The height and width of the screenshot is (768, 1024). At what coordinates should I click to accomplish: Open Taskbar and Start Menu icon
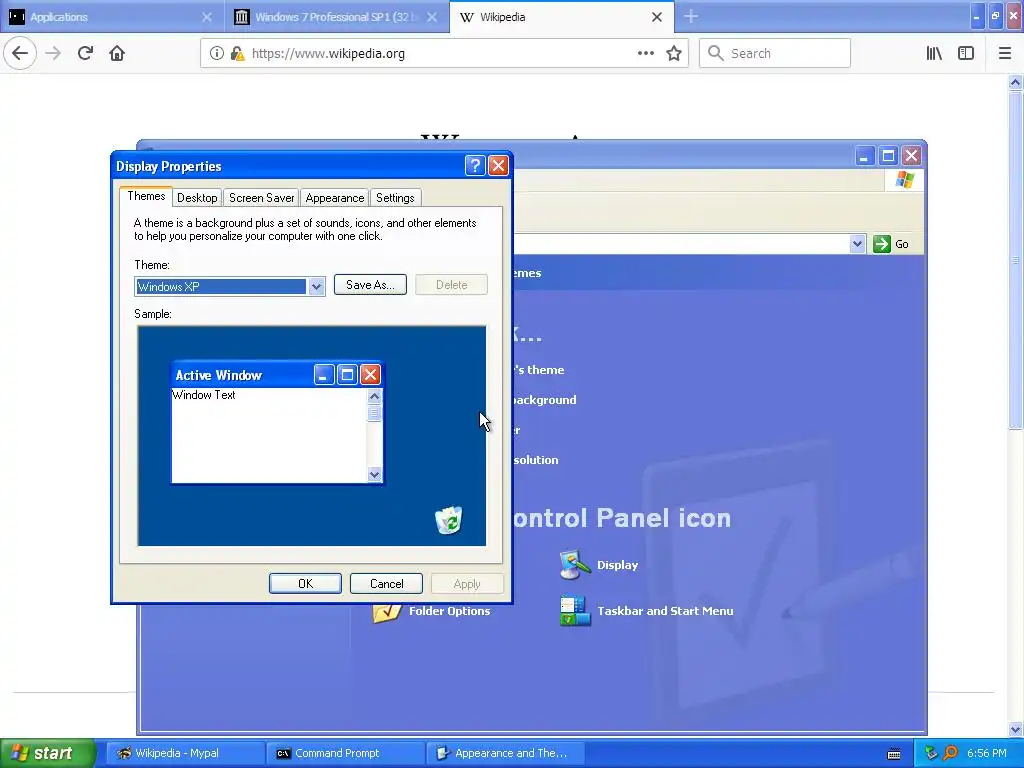pyautogui.click(x=647, y=611)
